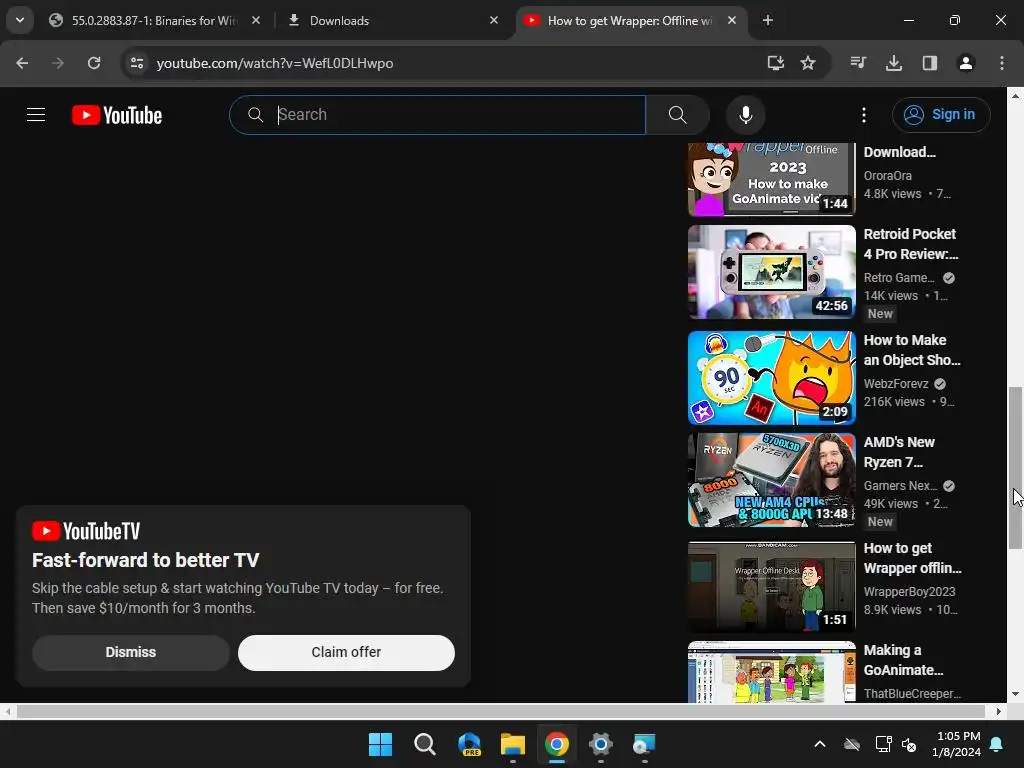Go back to previous page
The width and height of the screenshot is (1024, 768).
[22, 63]
